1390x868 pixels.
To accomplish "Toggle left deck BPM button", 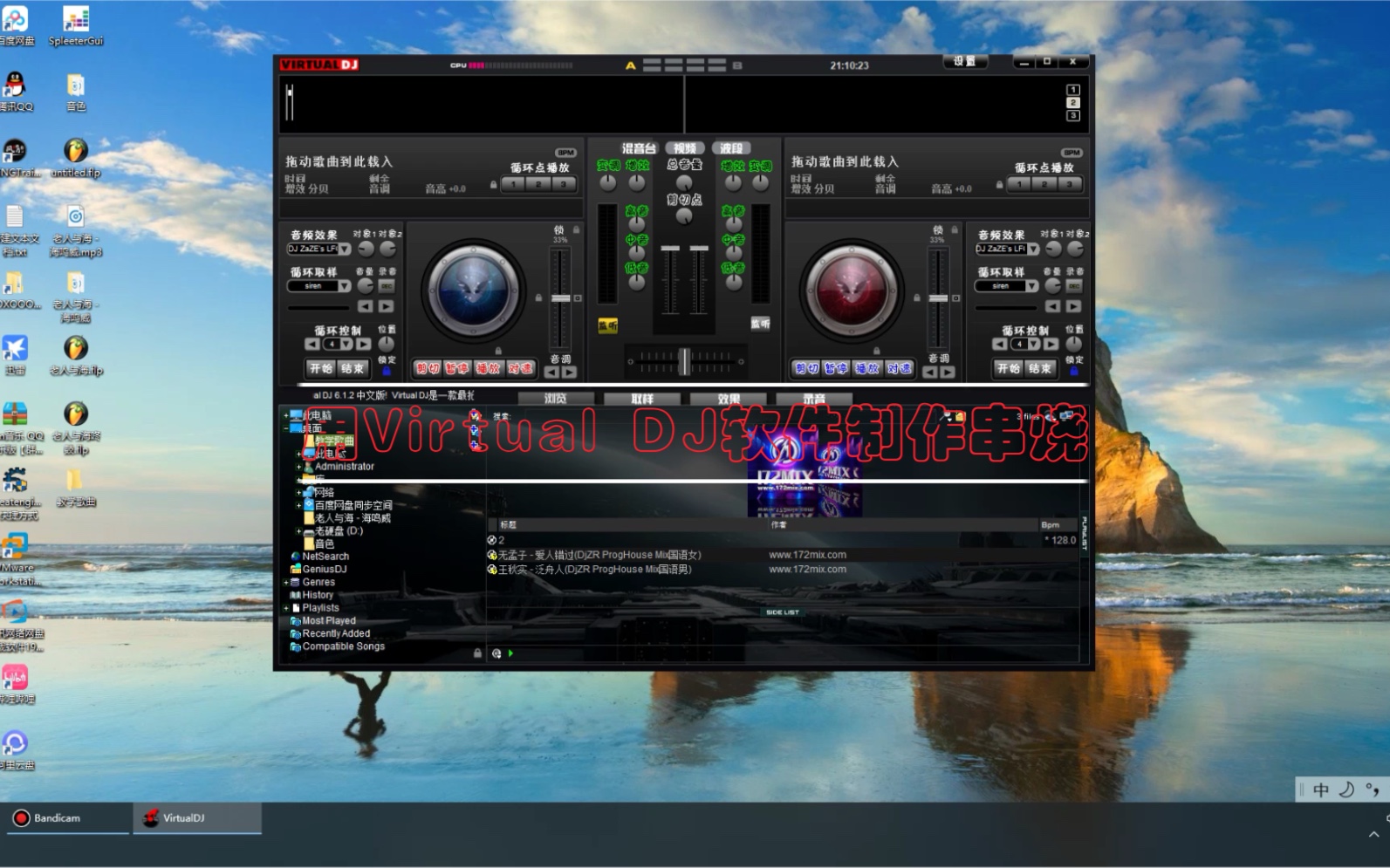I will 565,153.
